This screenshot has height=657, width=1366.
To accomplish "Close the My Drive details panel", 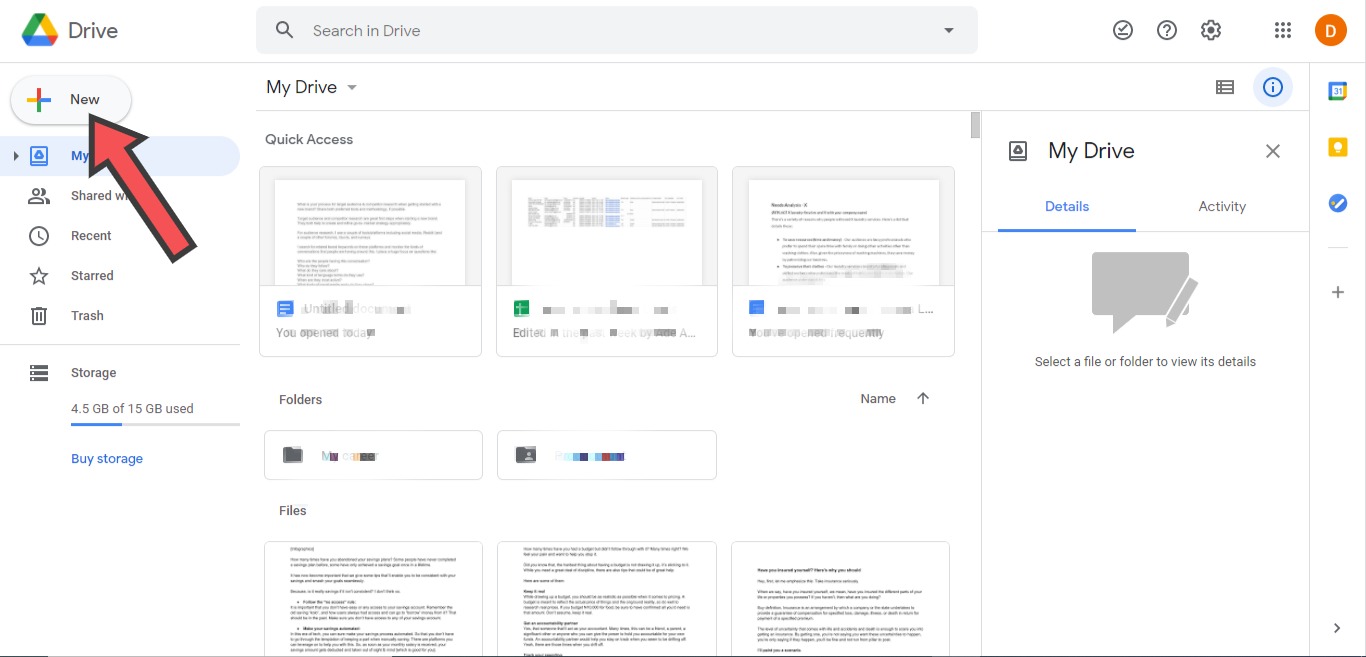I will pos(1273,152).
